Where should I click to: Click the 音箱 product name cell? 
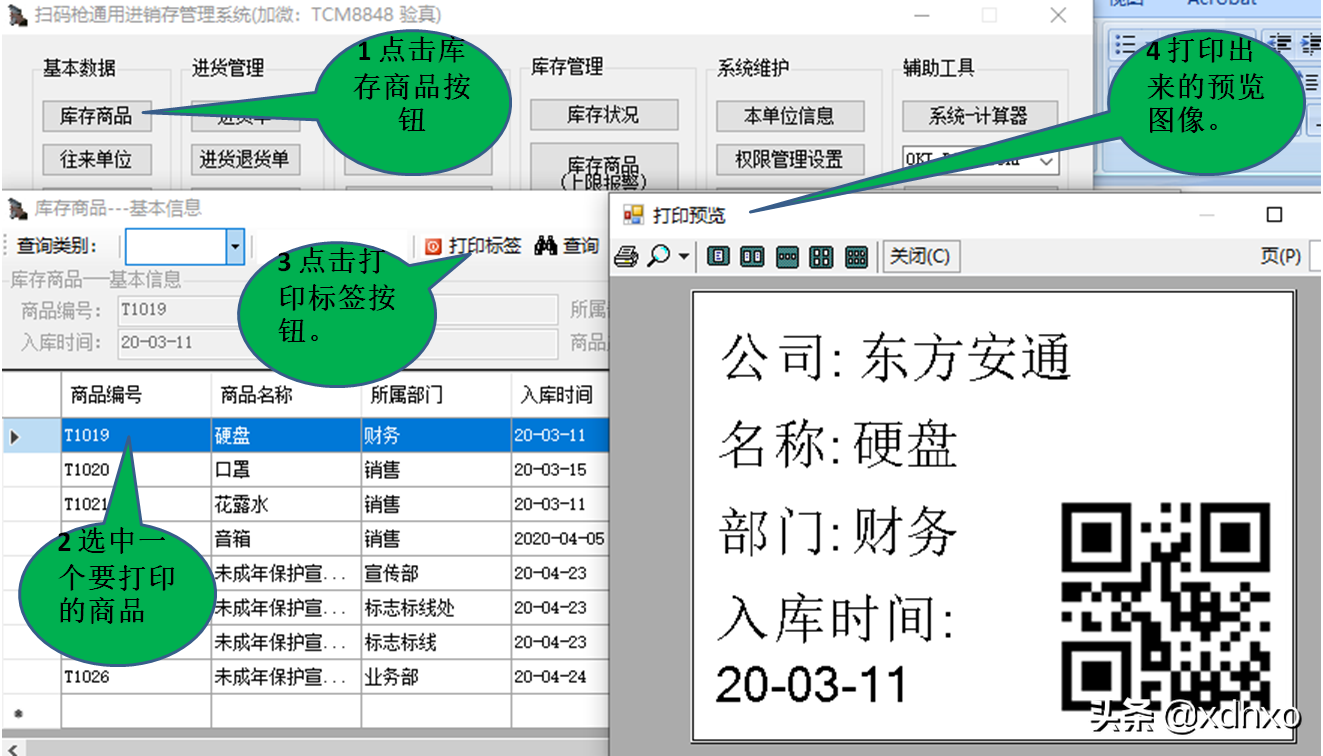point(286,539)
